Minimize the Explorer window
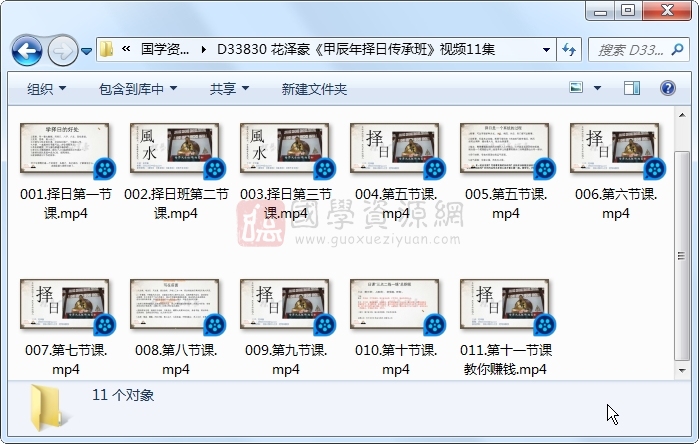 point(600,11)
